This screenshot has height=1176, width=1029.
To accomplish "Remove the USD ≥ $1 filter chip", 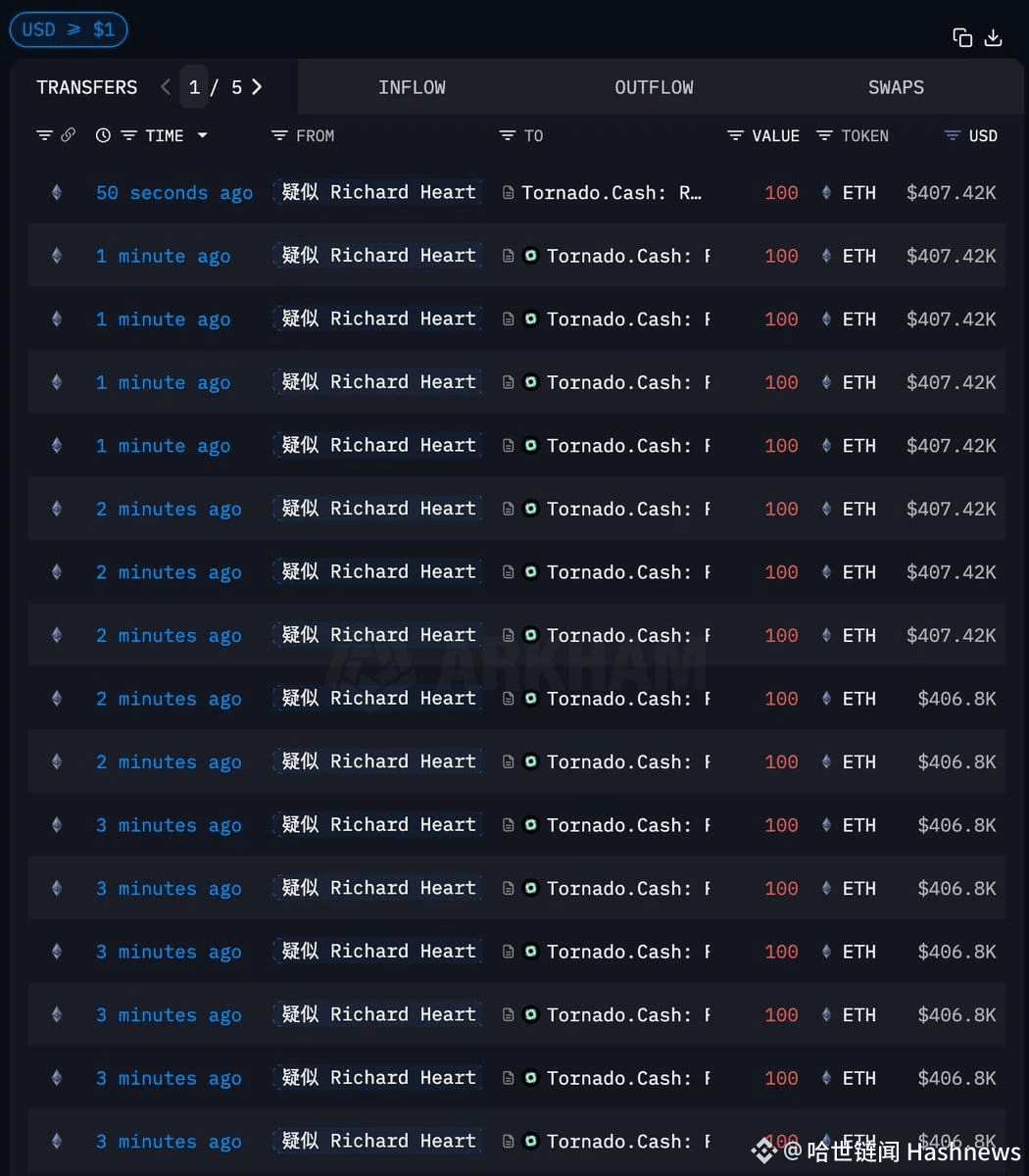I will 69,29.
